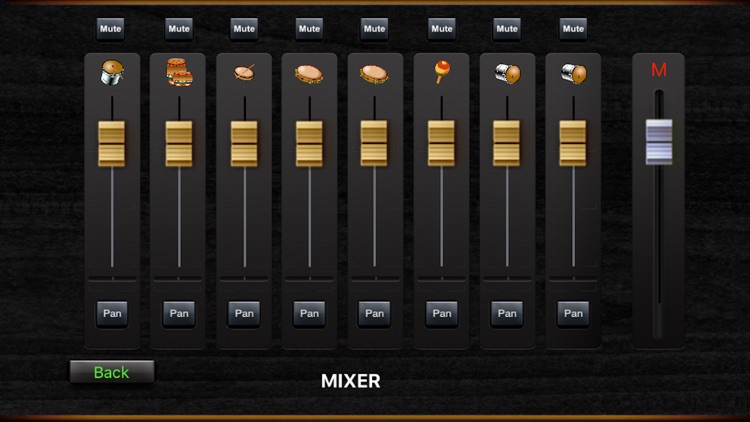Select the channel 8 snare drum icon
Viewport: 750px width, 422px height.
pos(574,74)
